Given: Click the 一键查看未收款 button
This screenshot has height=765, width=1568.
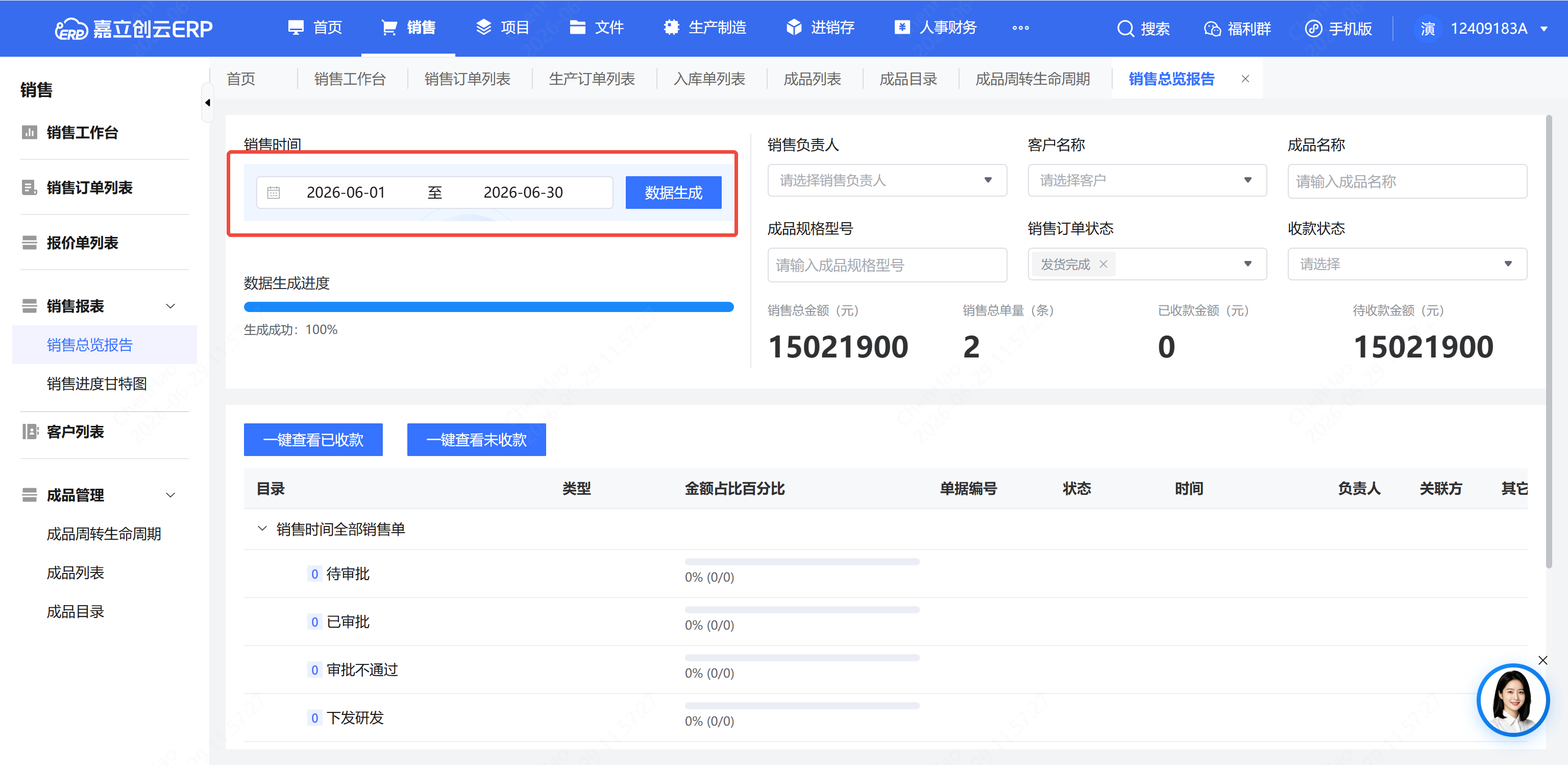Looking at the screenshot, I should tap(476, 439).
